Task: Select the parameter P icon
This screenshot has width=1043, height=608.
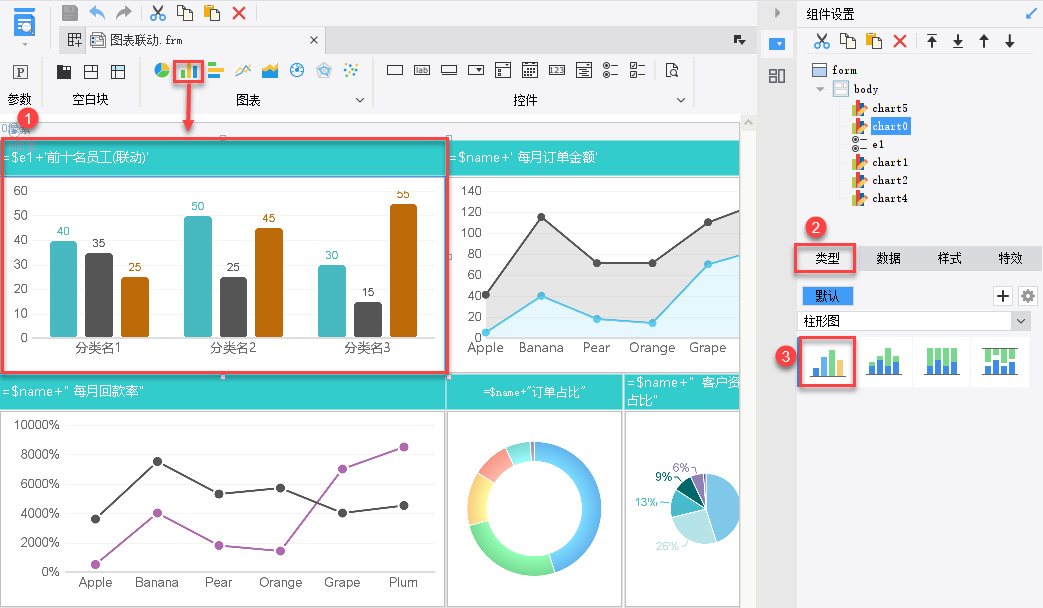Action: (21, 72)
